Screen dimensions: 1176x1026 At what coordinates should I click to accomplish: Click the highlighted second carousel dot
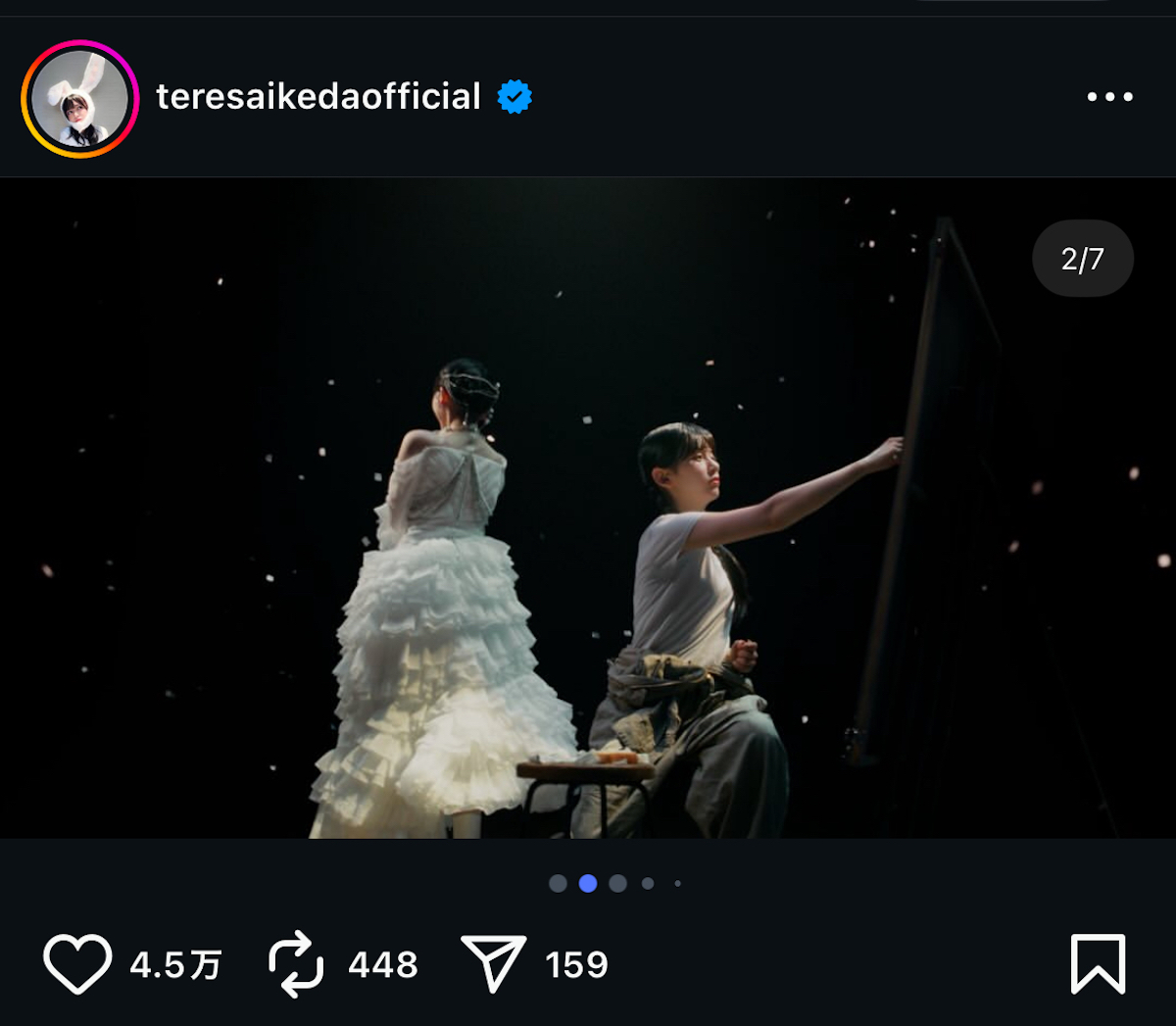pyautogui.click(x=588, y=884)
